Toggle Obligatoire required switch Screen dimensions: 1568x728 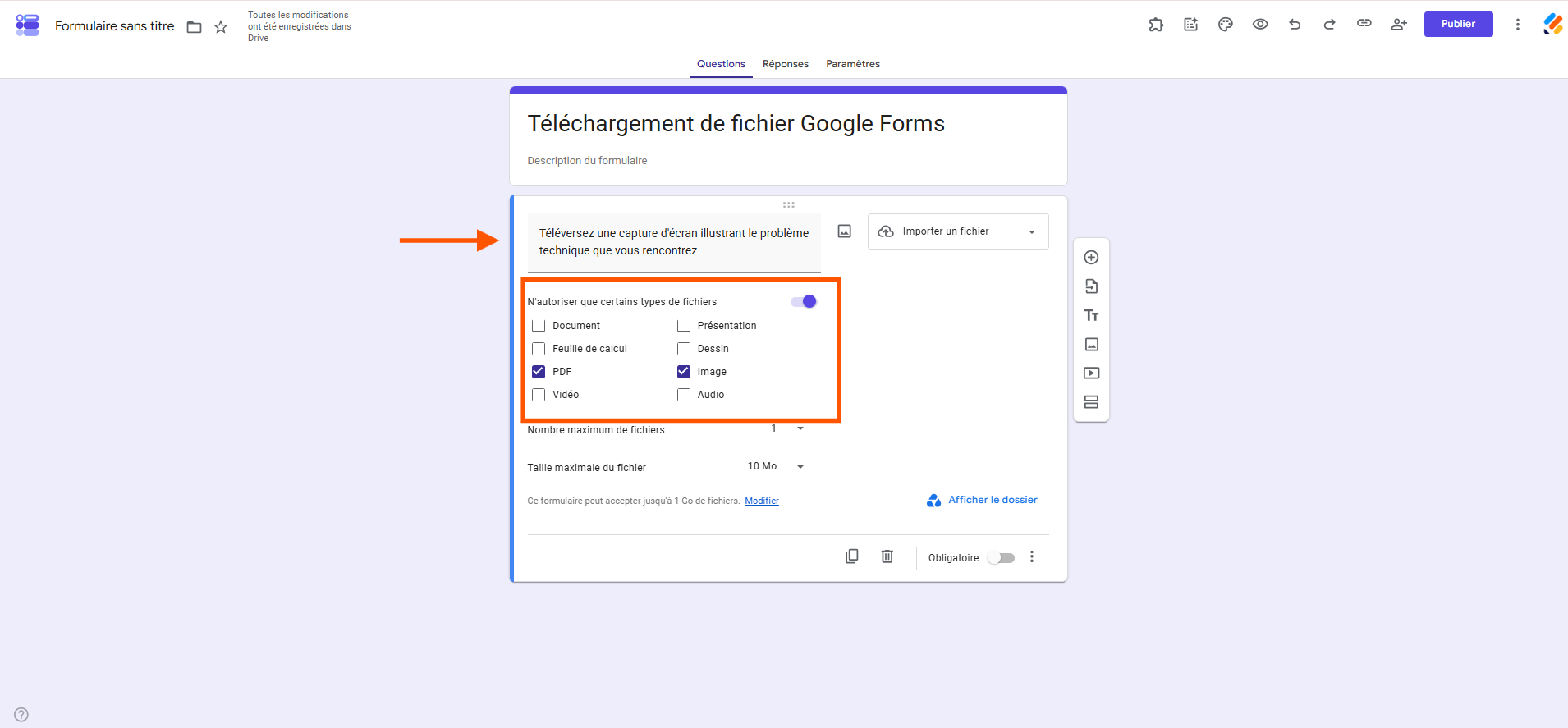[1002, 558]
